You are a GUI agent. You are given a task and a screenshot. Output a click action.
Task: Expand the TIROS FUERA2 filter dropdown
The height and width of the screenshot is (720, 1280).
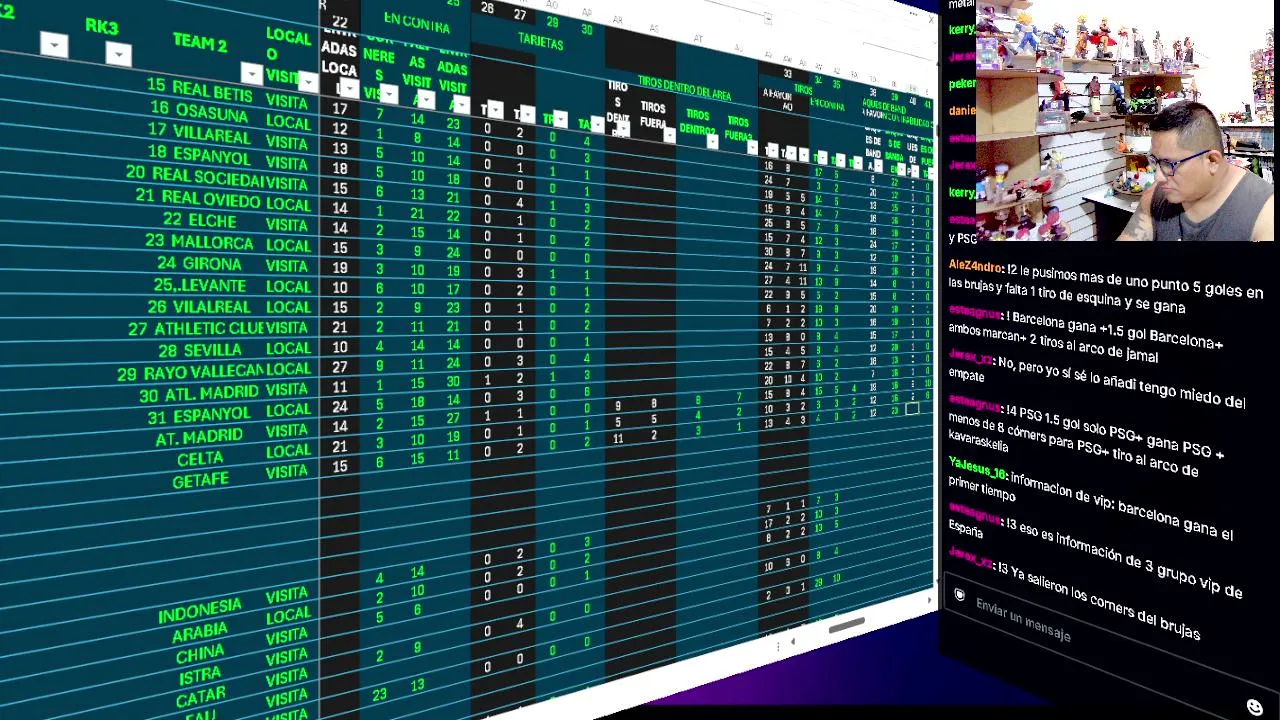(x=751, y=146)
